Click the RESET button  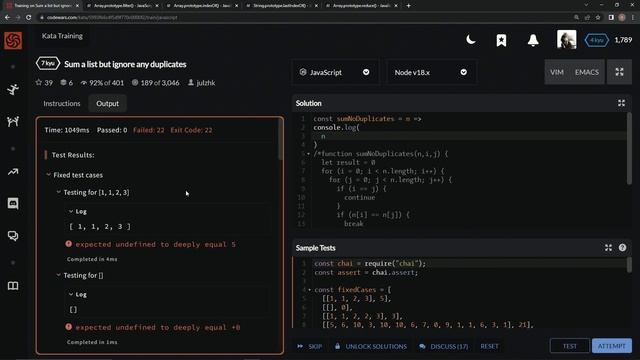coord(489,346)
